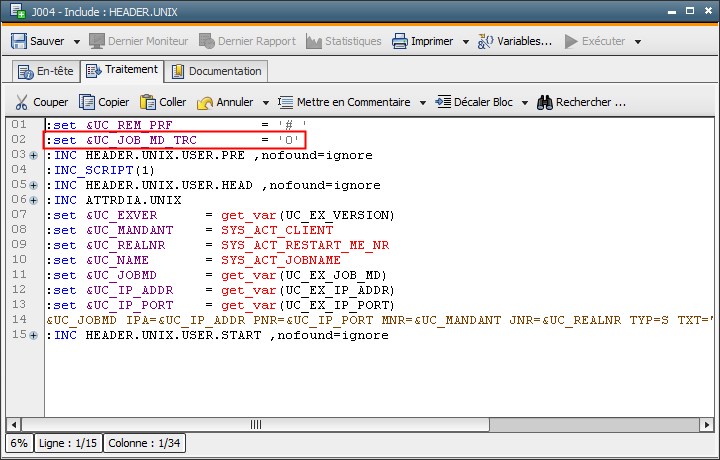The image size is (720, 460).
Task: Click the Colonne : 1/34 status field
Action: (144, 443)
